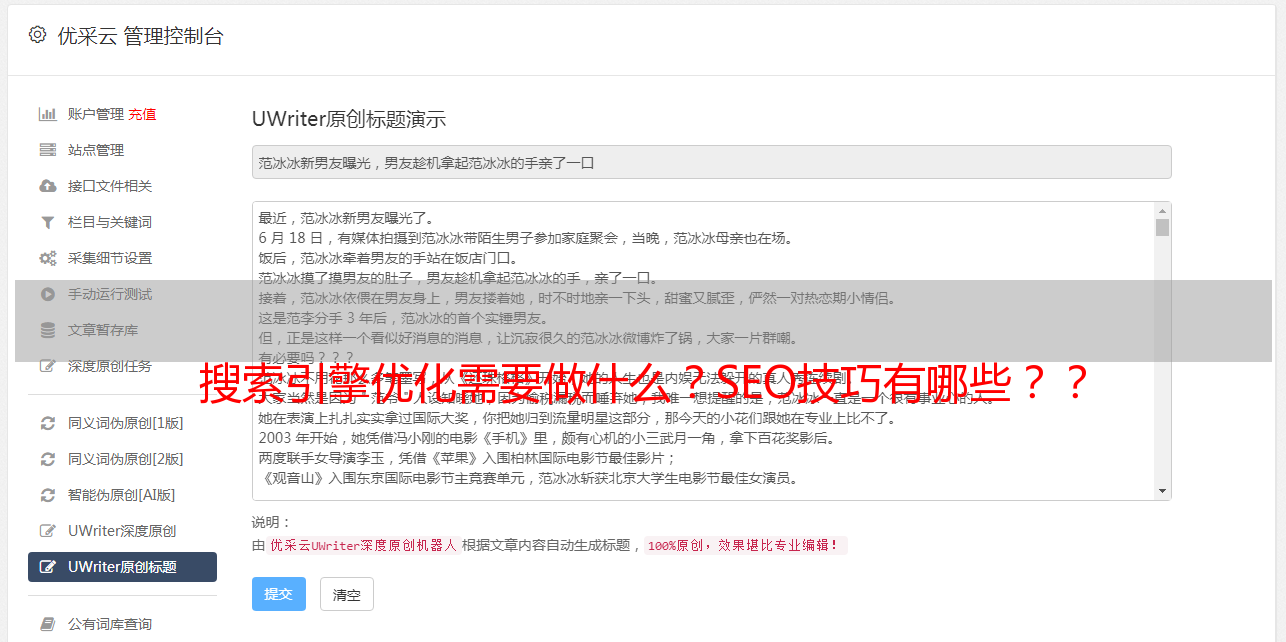Select 同义词伪原创[2版] in the sidebar
The image size is (1286, 642).
pyautogui.click(x=126, y=459)
